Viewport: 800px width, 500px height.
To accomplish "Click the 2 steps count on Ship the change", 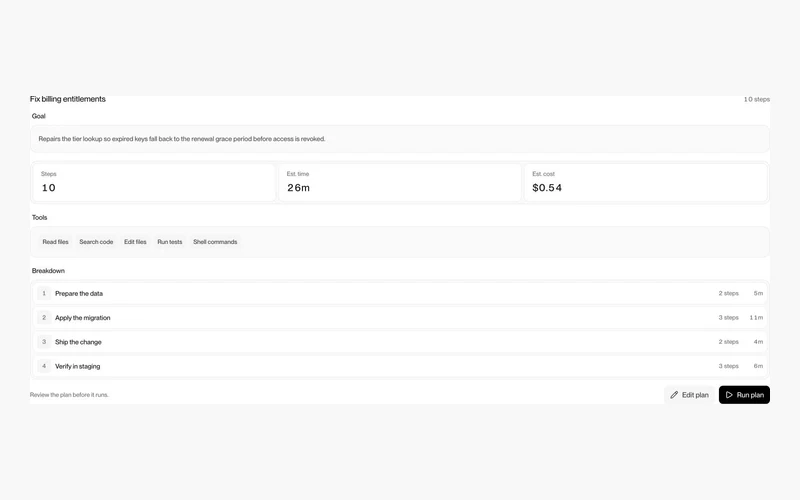I will click(x=729, y=342).
